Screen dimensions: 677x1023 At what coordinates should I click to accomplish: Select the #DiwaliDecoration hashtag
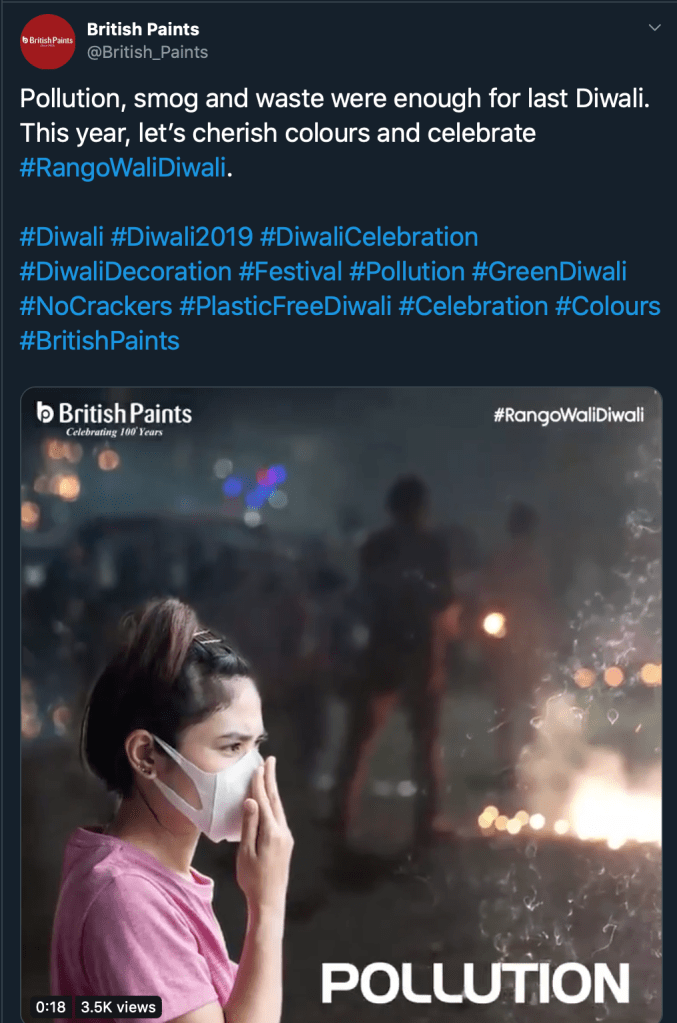[125, 271]
